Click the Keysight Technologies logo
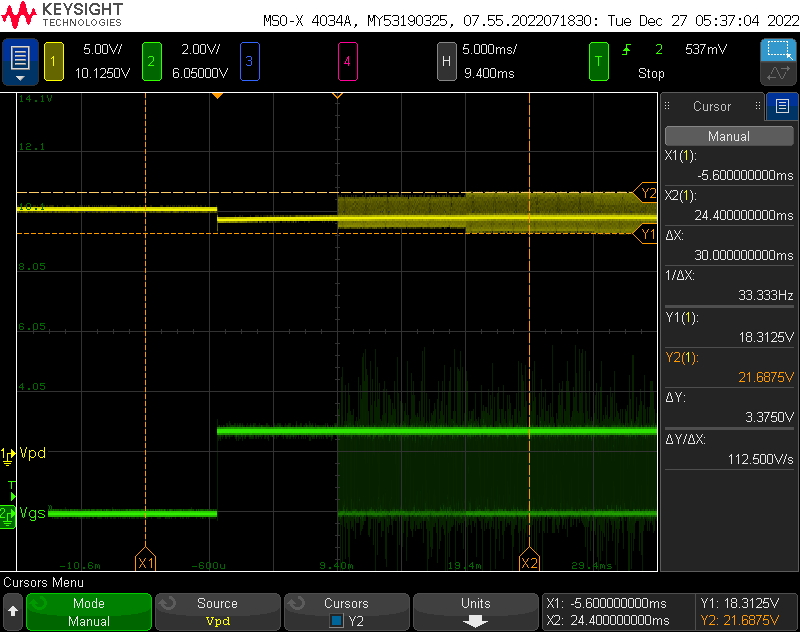The image size is (800, 632). coord(64,16)
